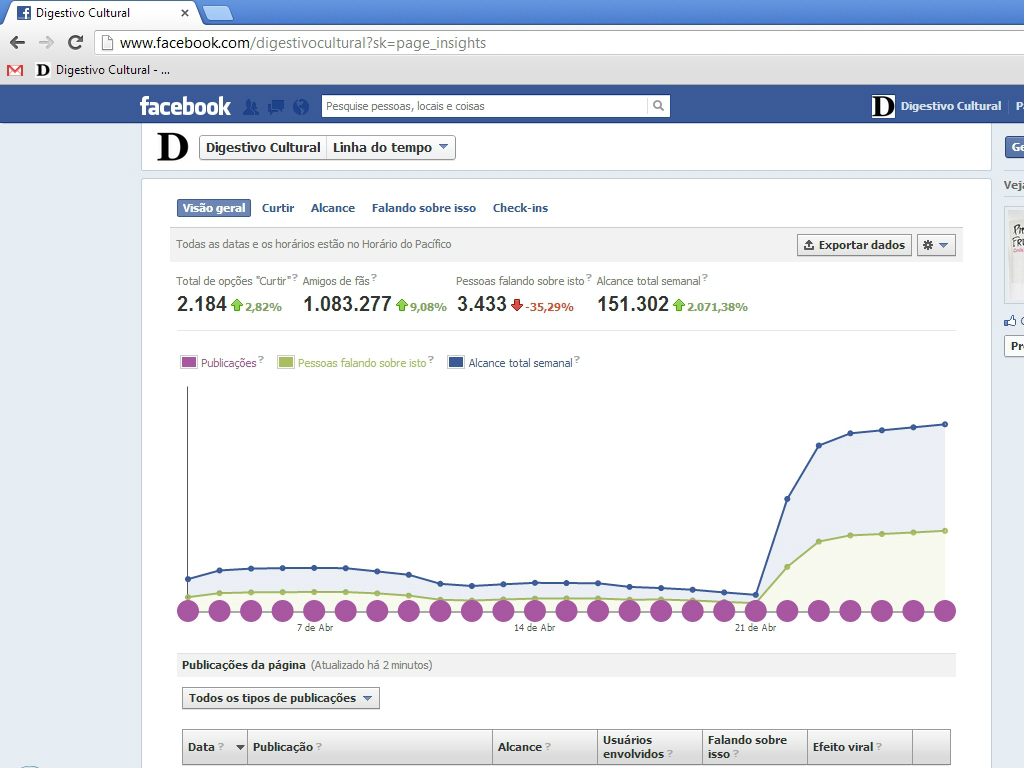Click help mark in Alcance column header
Image resolution: width=1024 pixels, height=768 pixels.
[548, 746]
